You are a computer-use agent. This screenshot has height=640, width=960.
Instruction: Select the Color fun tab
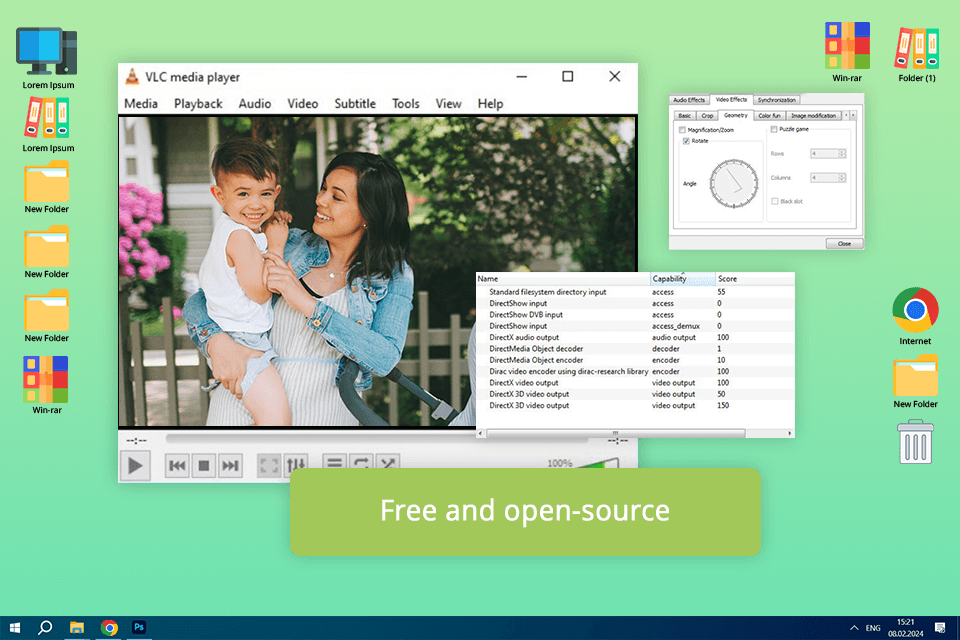769,116
